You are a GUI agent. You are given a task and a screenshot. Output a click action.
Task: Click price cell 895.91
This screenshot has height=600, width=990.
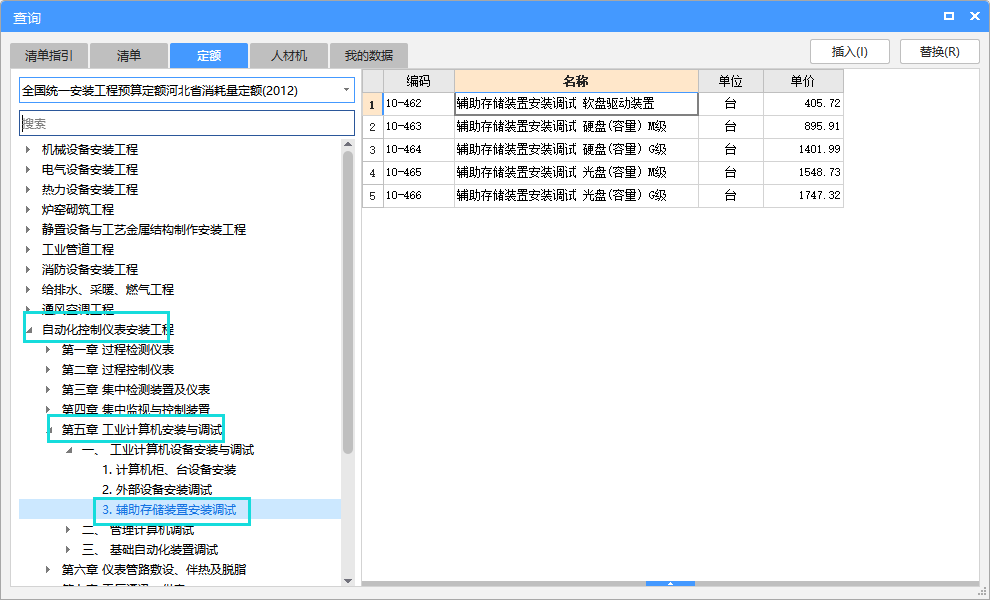[803, 126]
